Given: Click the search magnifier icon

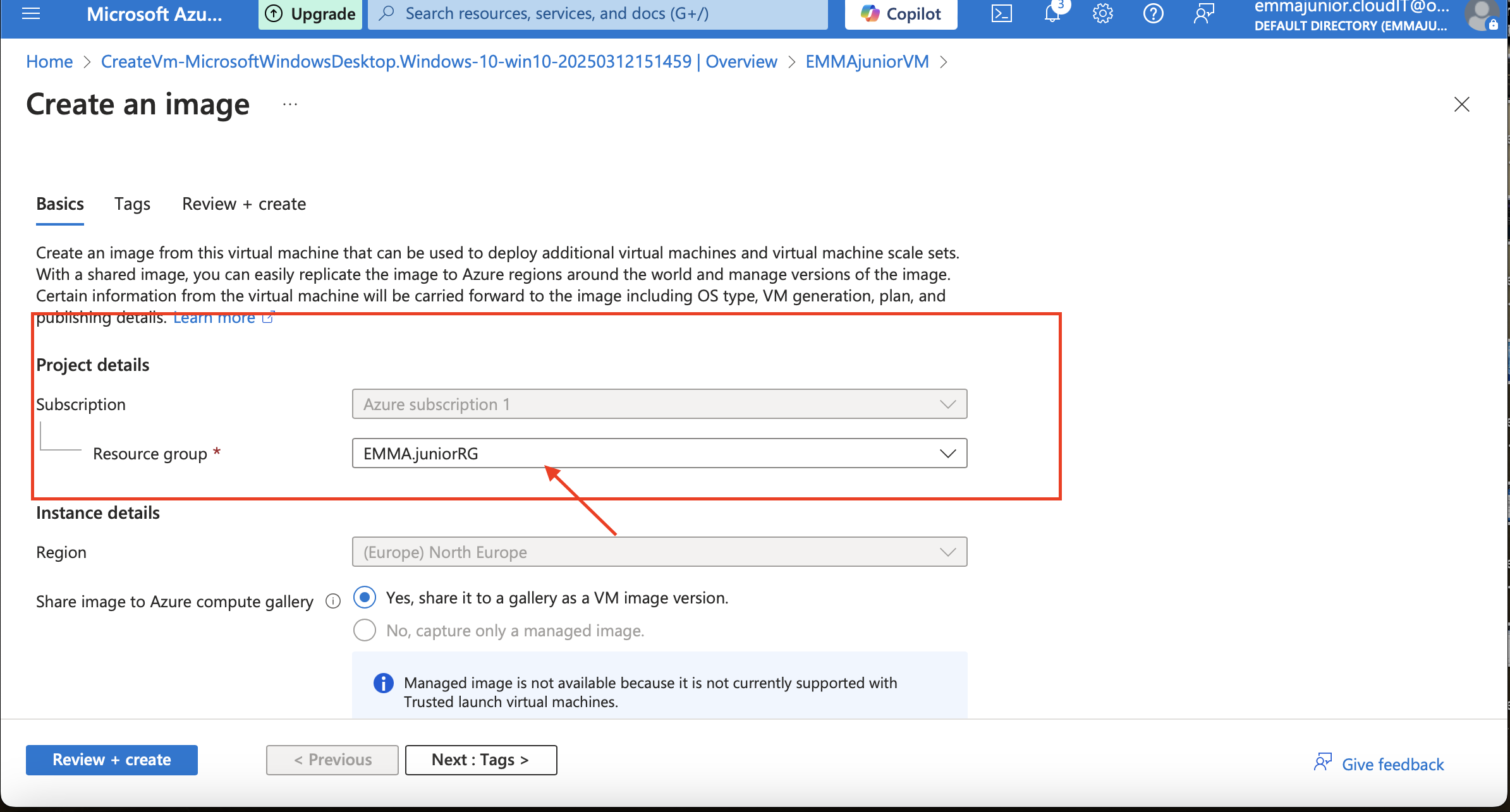Looking at the screenshot, I should [386, 13].
